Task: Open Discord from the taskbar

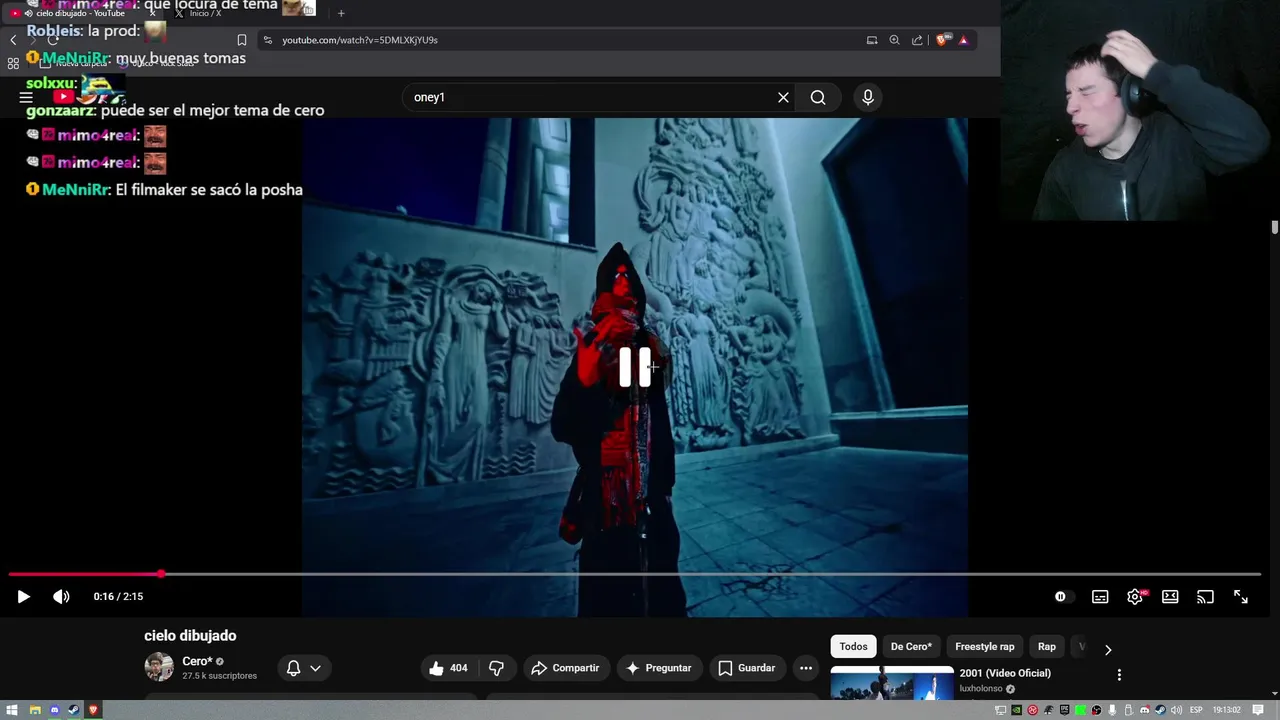Action: coord(54,710)
